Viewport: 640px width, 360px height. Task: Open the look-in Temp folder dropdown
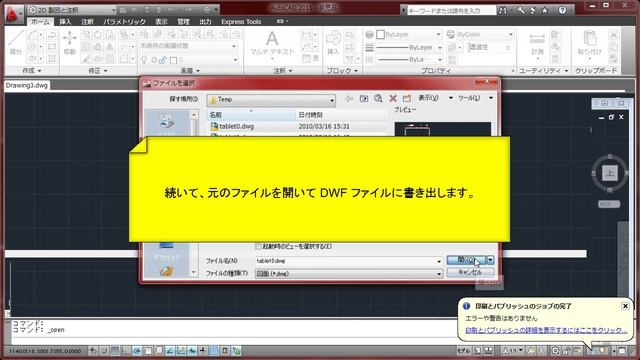271,100
